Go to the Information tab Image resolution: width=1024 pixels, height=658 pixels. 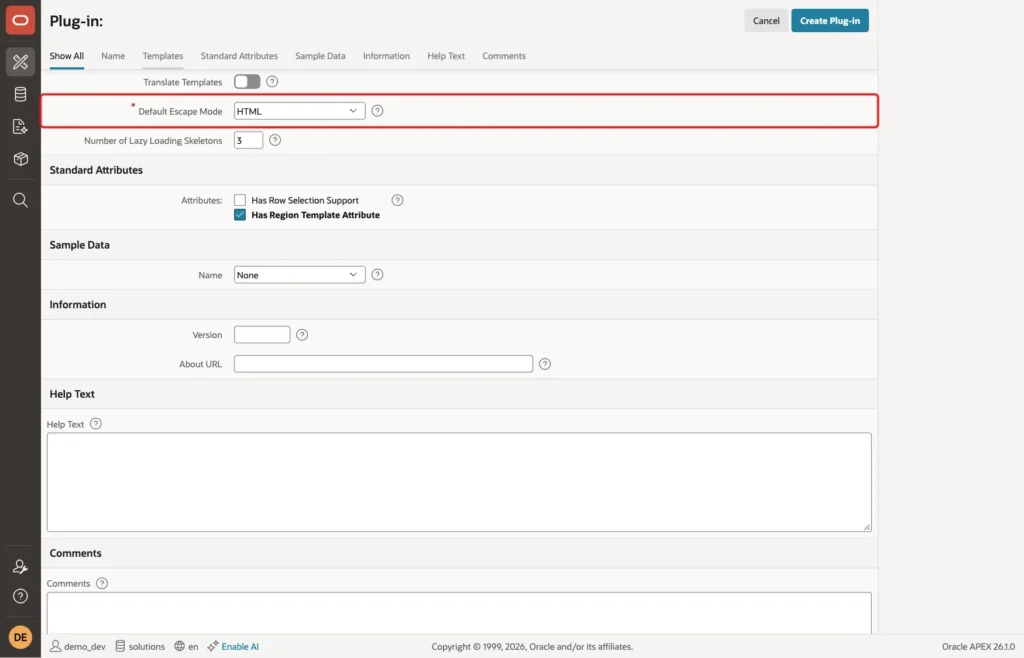(387, 56)
